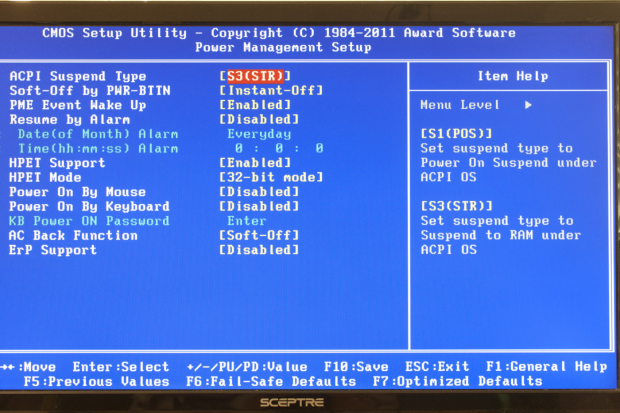Click the Power Management Setup title

284,47
